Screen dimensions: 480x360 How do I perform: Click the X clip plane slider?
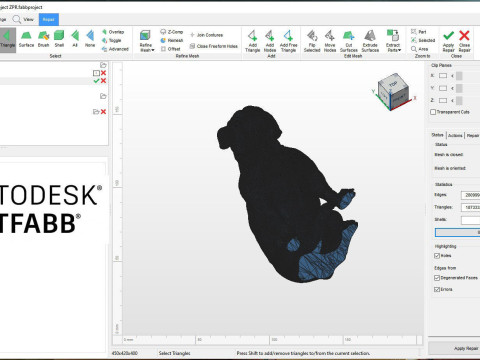point(459,76)
